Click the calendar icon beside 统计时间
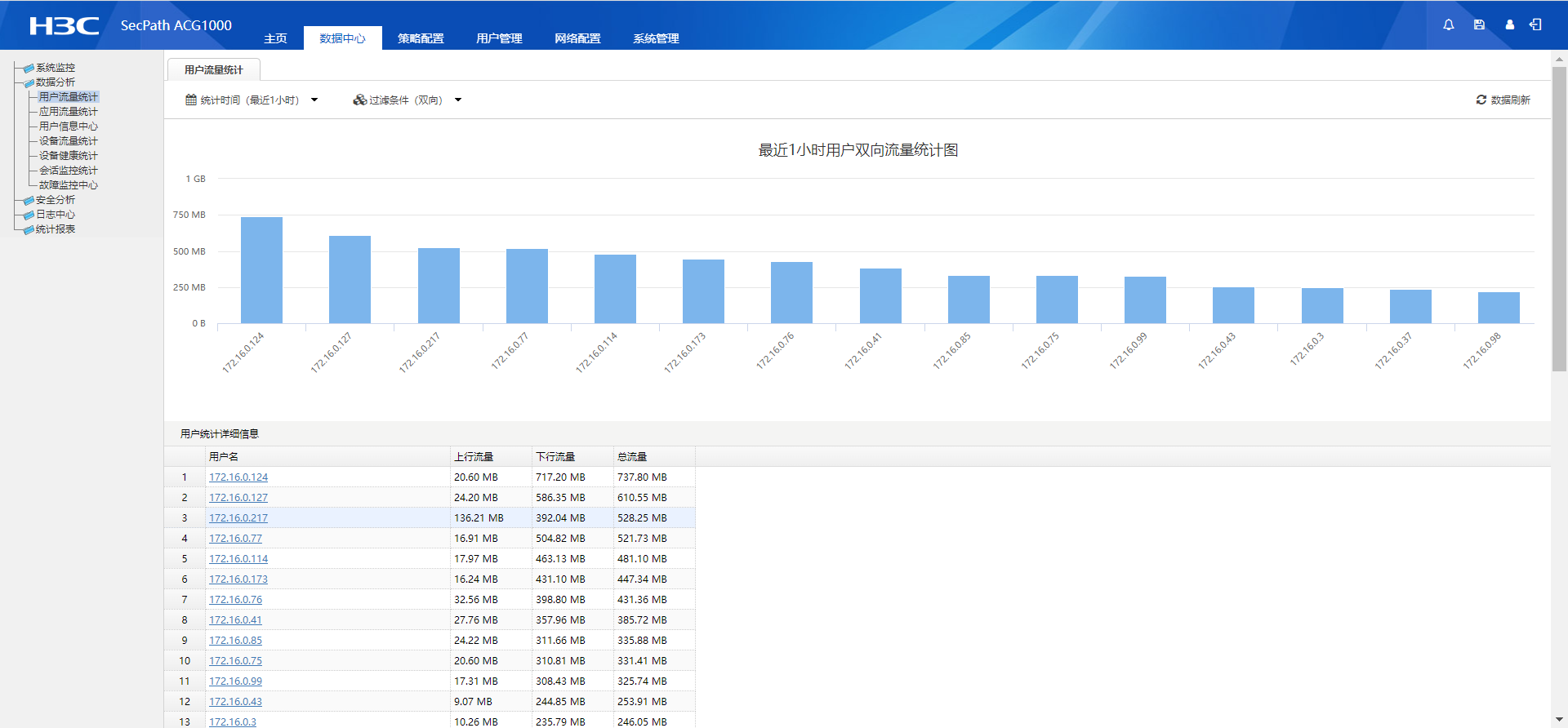Image resolution: width=1568 pixels, height=728 pixels. [x=191, y=100]
